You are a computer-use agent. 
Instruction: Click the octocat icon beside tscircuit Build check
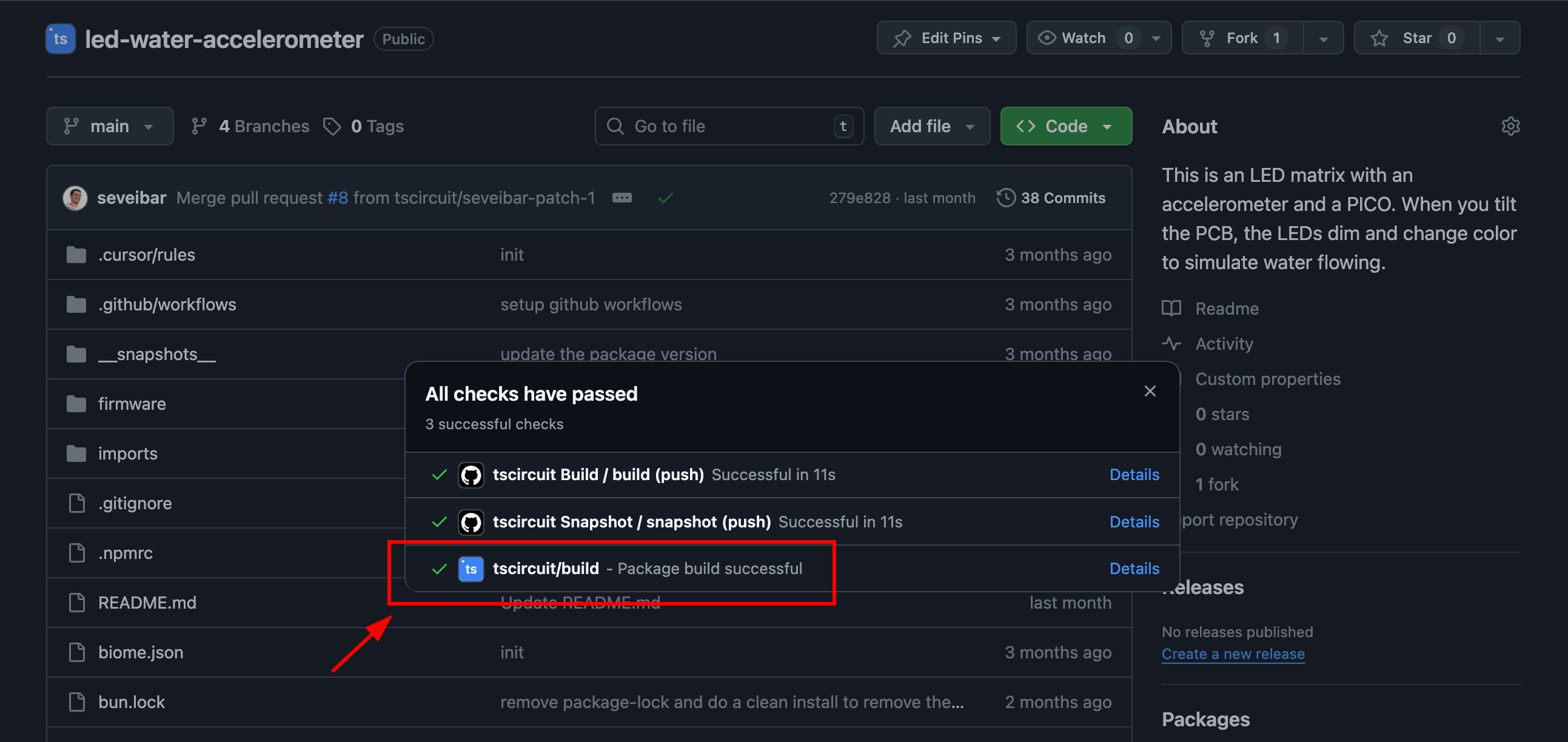coord(471,475)
